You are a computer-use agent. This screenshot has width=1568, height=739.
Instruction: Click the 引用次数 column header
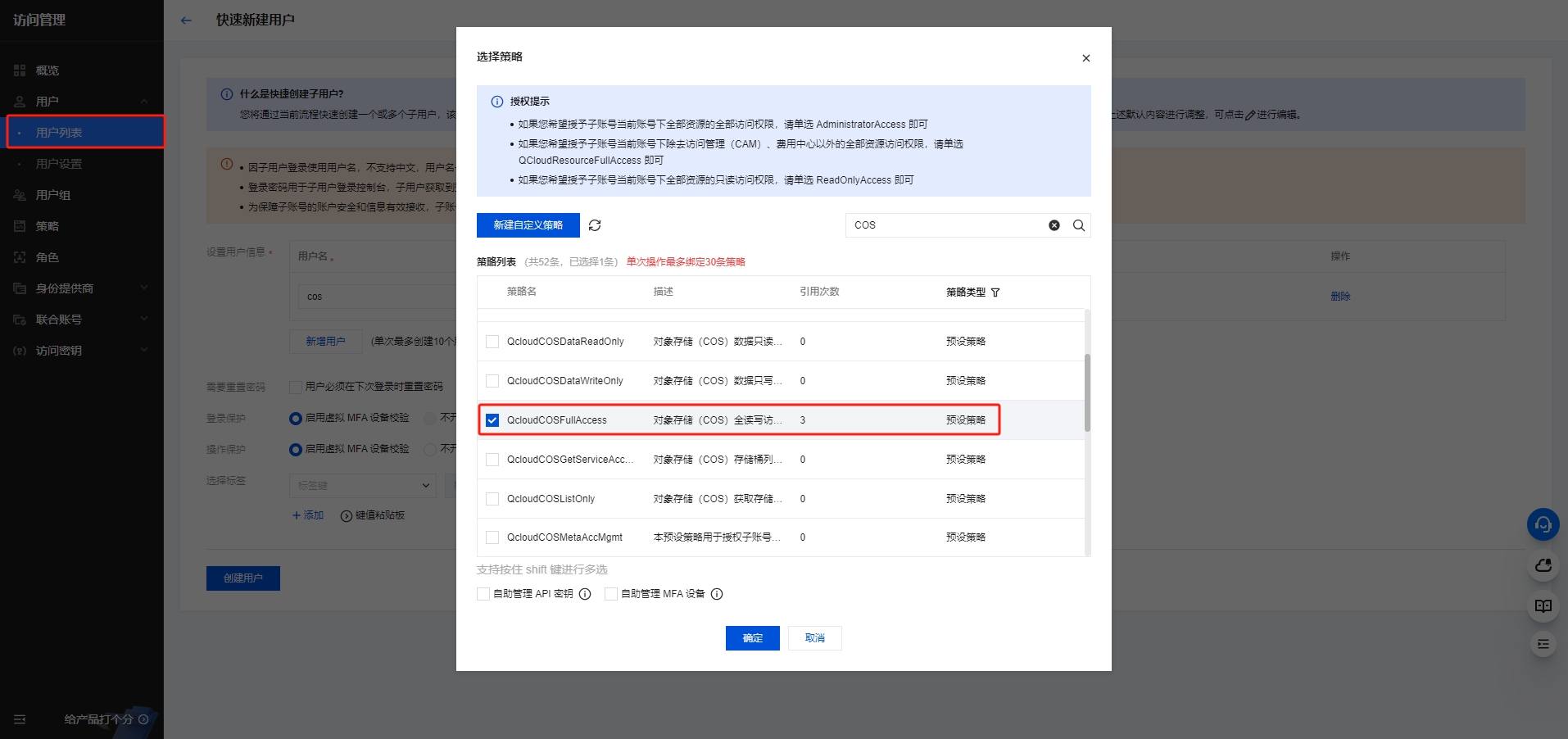coord(820,292)
